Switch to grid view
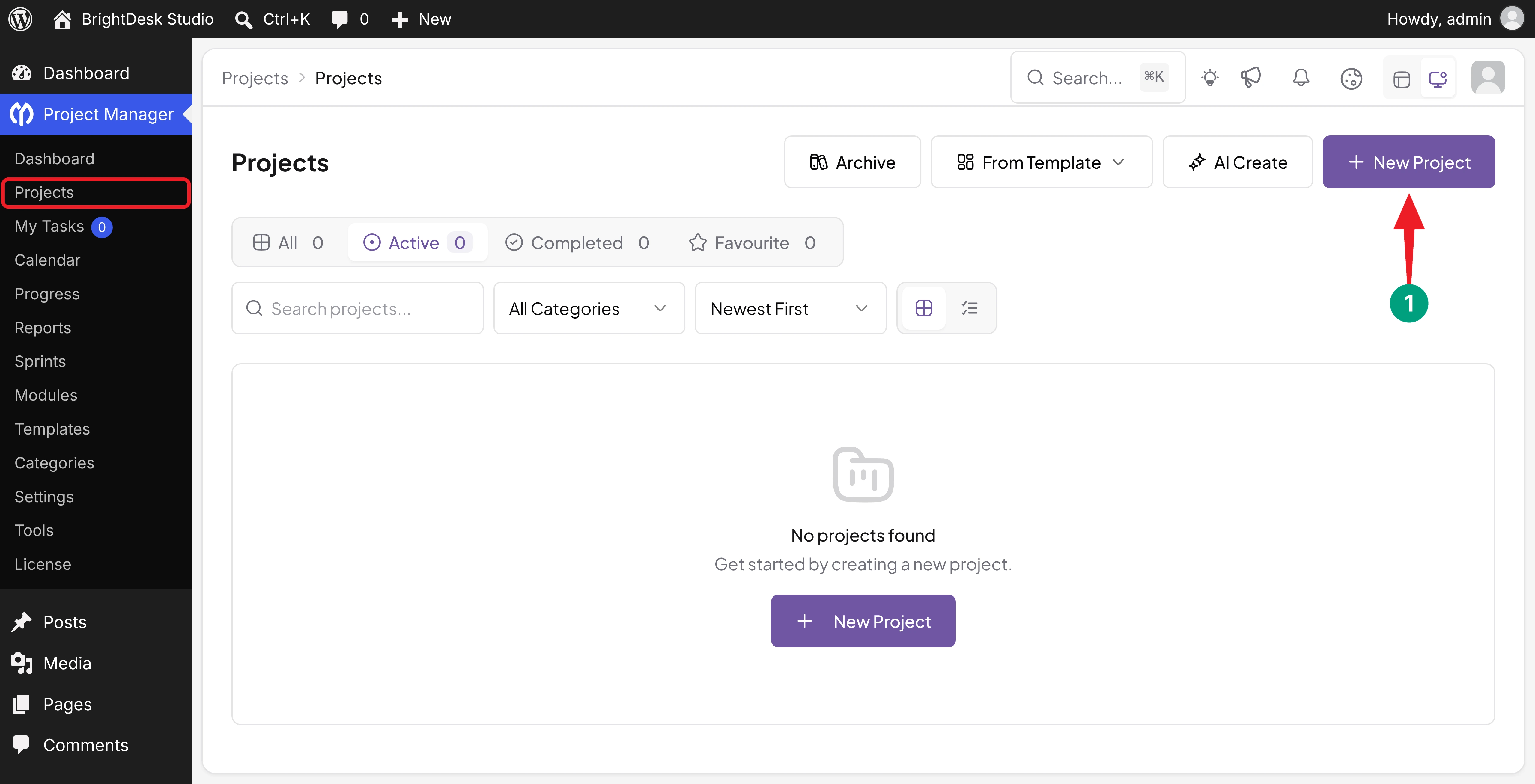The image size is (1535, 784). click(924, 309)
